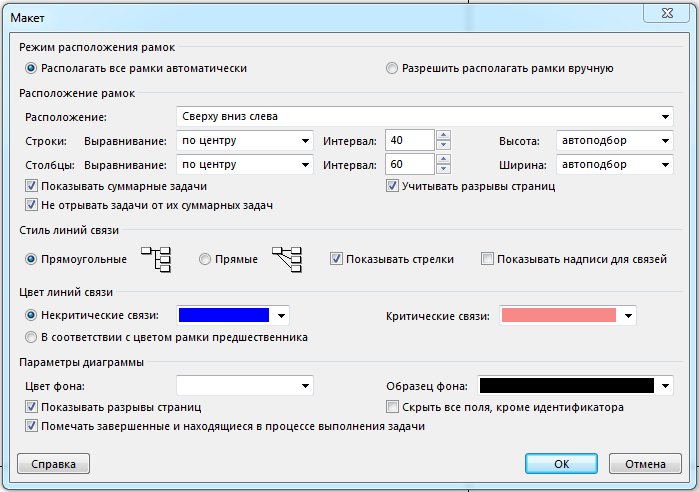Click the straight link style icon
The height and width of the screenshot is (492, 699).
287,259
